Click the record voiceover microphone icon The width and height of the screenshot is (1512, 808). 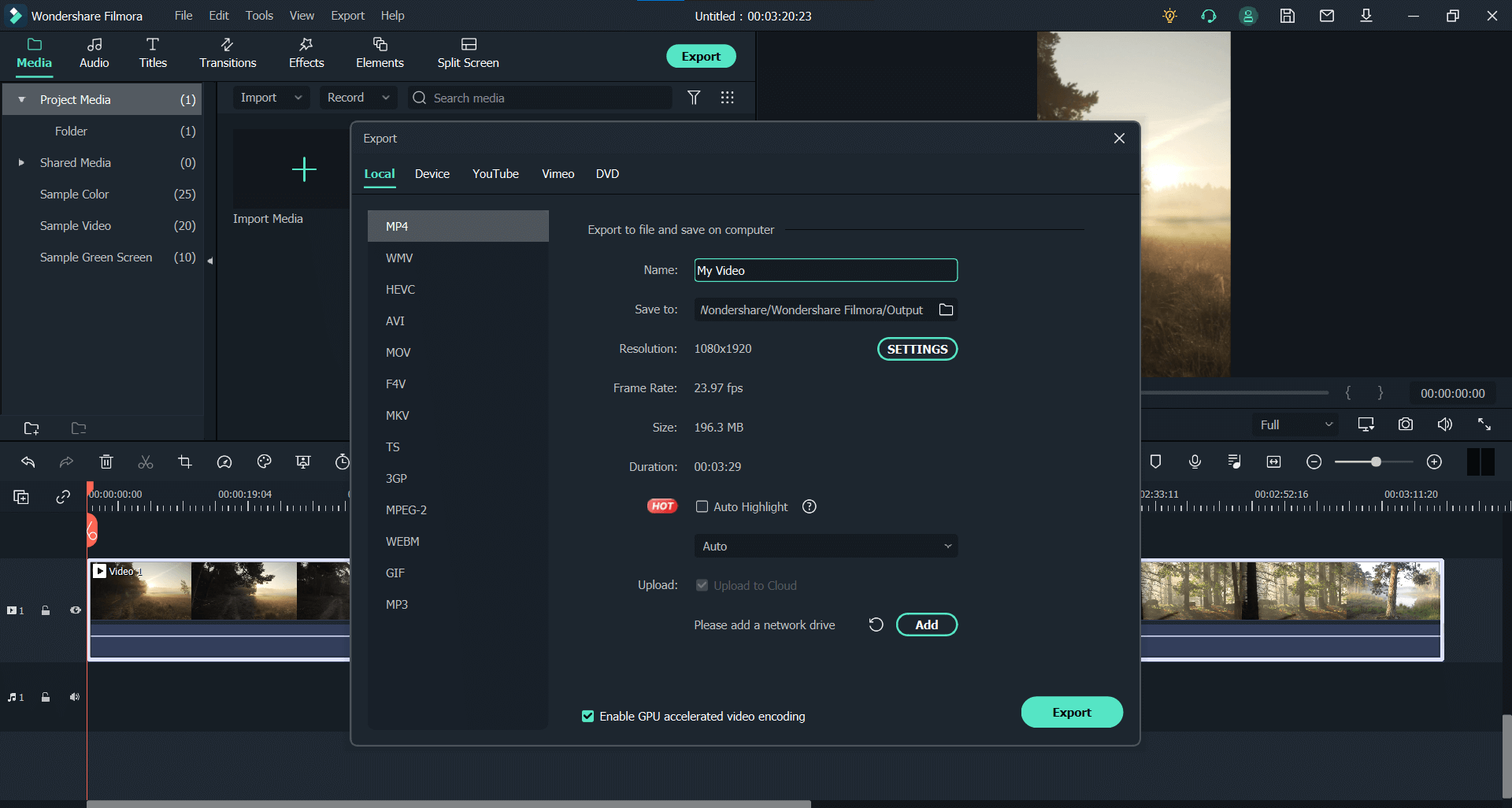tap(1195, 462)
